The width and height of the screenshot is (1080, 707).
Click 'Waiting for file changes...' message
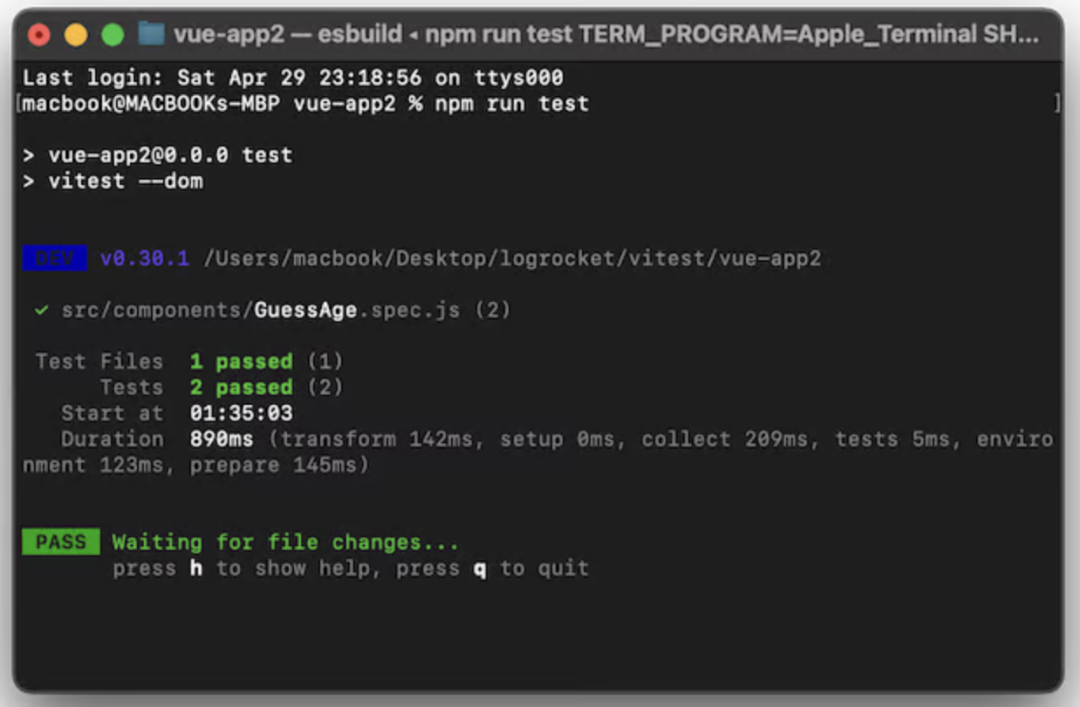[x=285, y=542]
